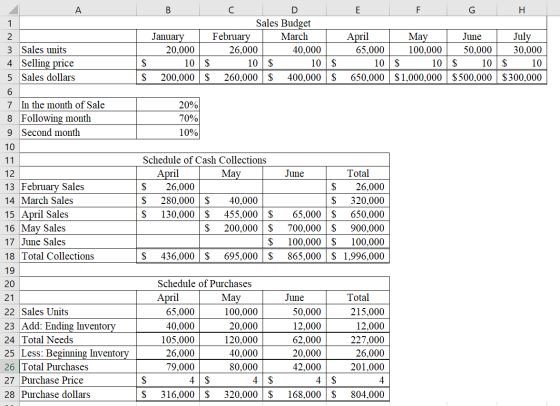Click Total Purchases total 201,000
560x406 pixels.
pyautogui.click(x=358, y=367)
